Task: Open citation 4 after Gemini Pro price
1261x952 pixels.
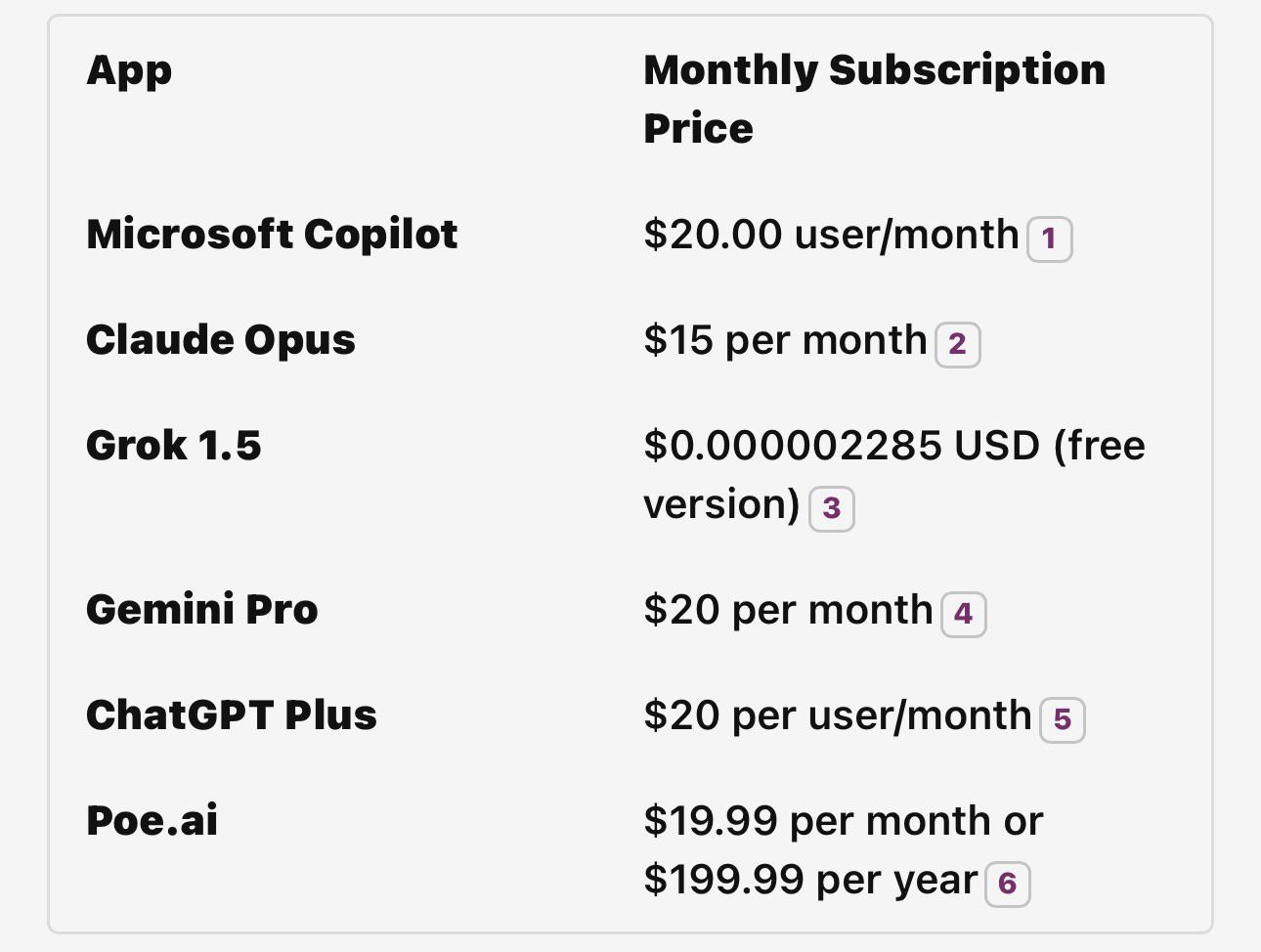Action: [963, 614]
